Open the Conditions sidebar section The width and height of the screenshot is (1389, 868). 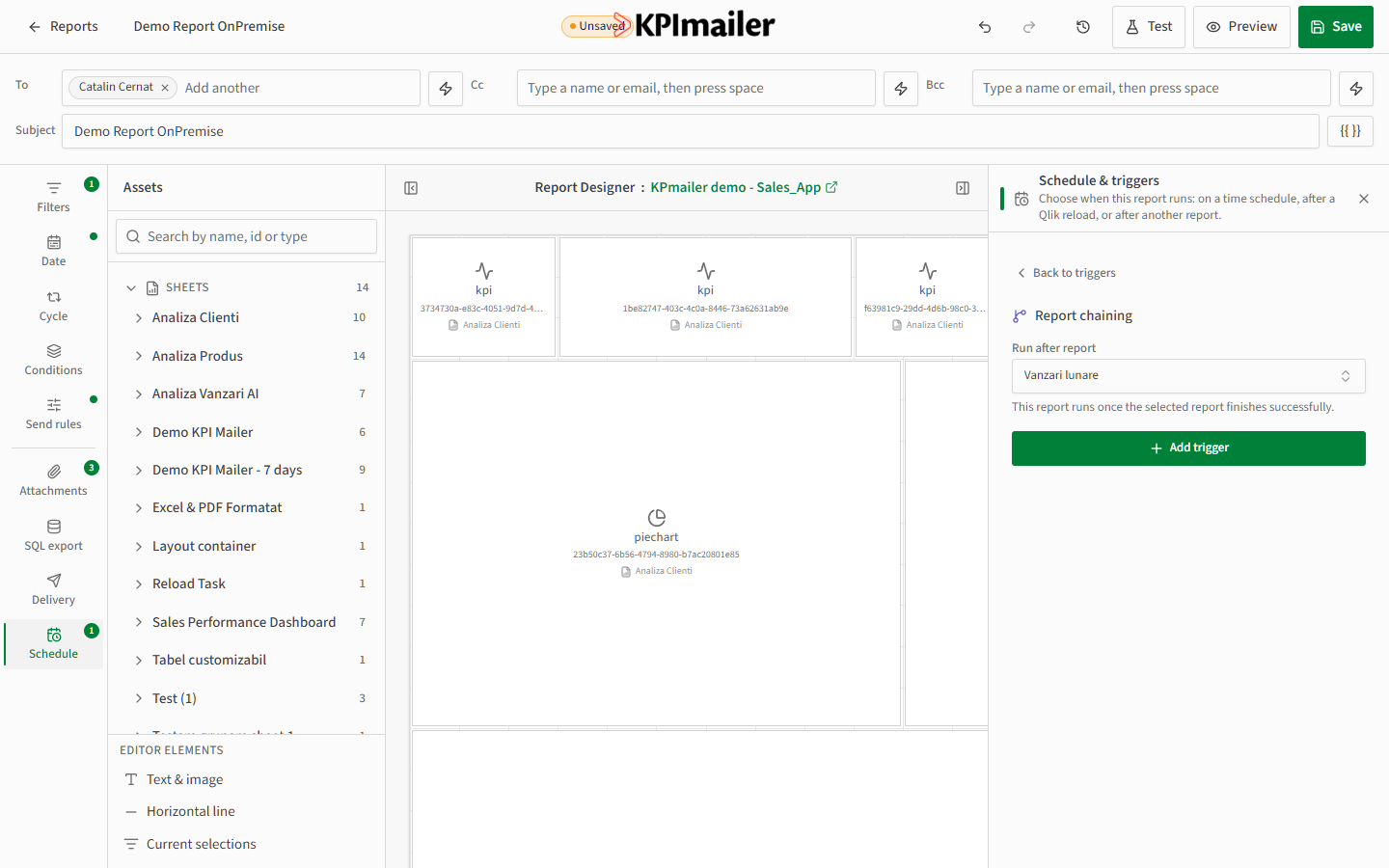click(54, 360)
